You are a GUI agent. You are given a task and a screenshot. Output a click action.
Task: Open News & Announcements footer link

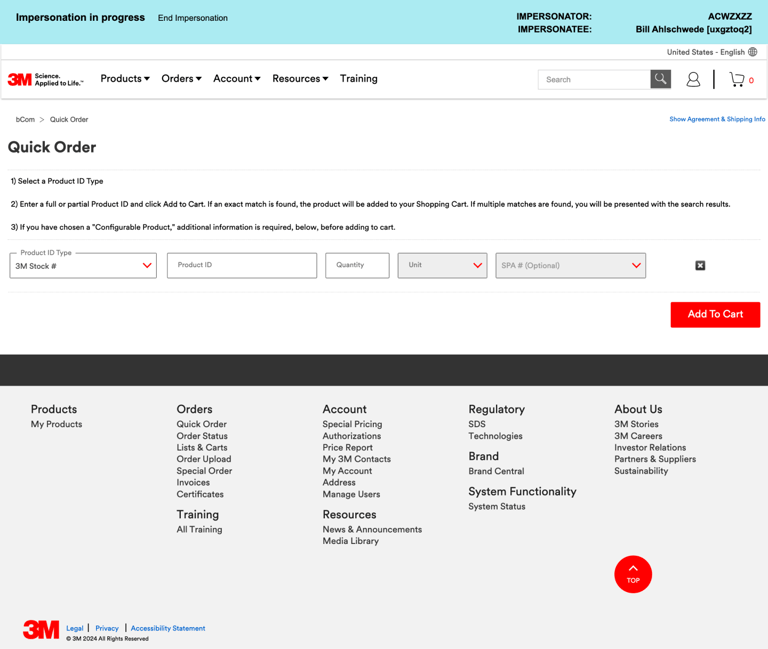click(372, 529)
